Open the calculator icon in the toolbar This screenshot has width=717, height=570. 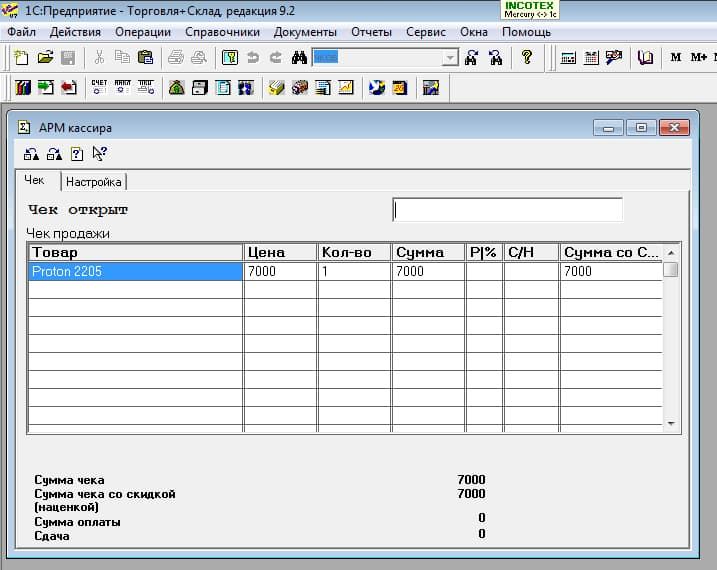pos(568,58)
